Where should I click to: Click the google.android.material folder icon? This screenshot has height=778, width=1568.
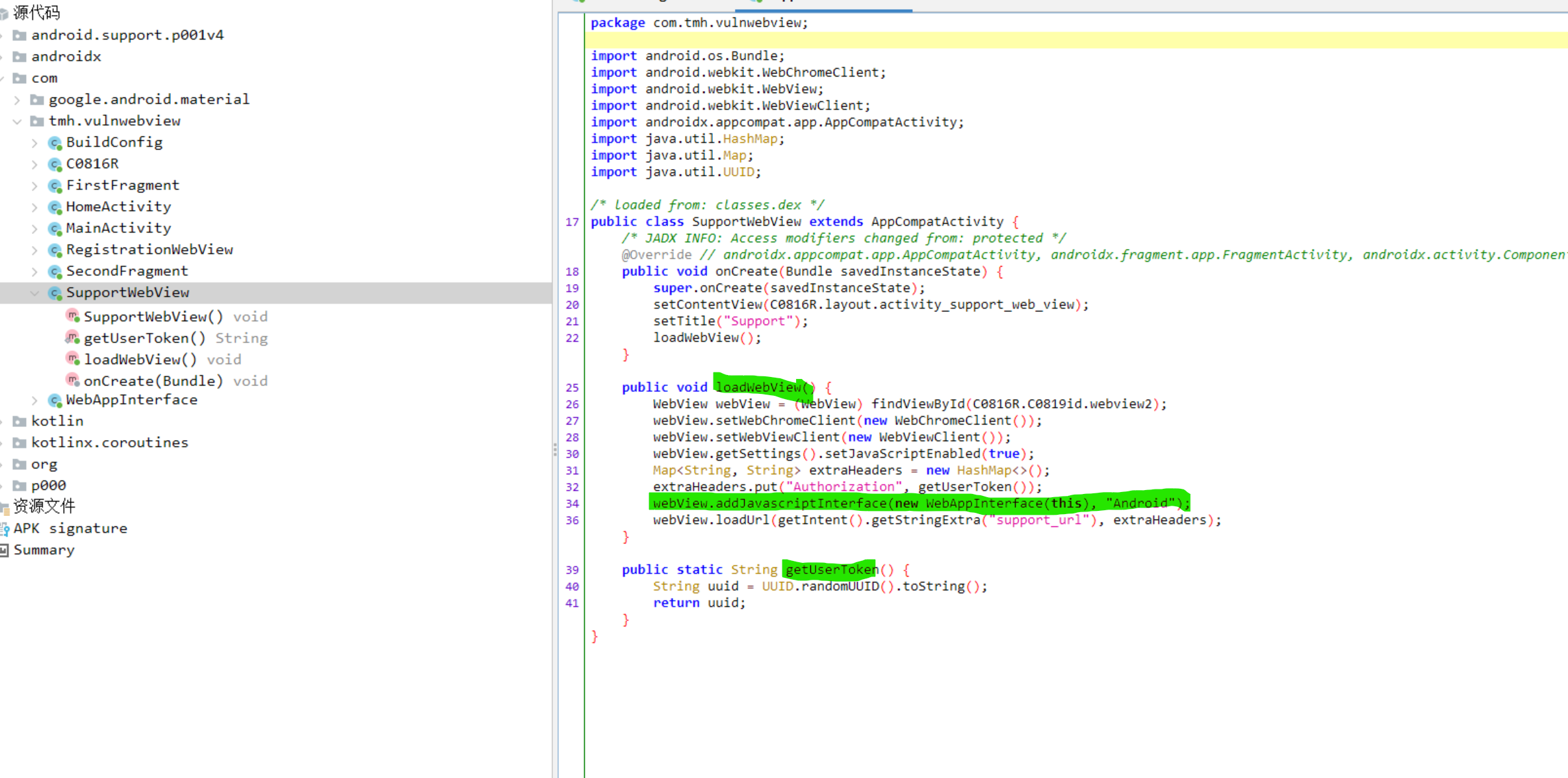(37, 100)
